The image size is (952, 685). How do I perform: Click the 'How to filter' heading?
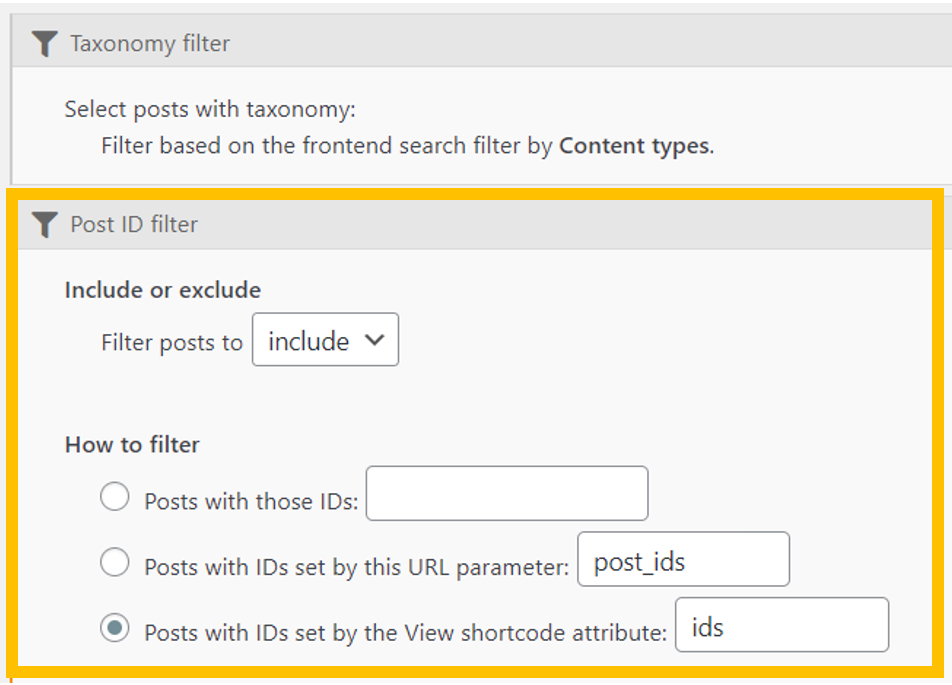tap(132, 445)
